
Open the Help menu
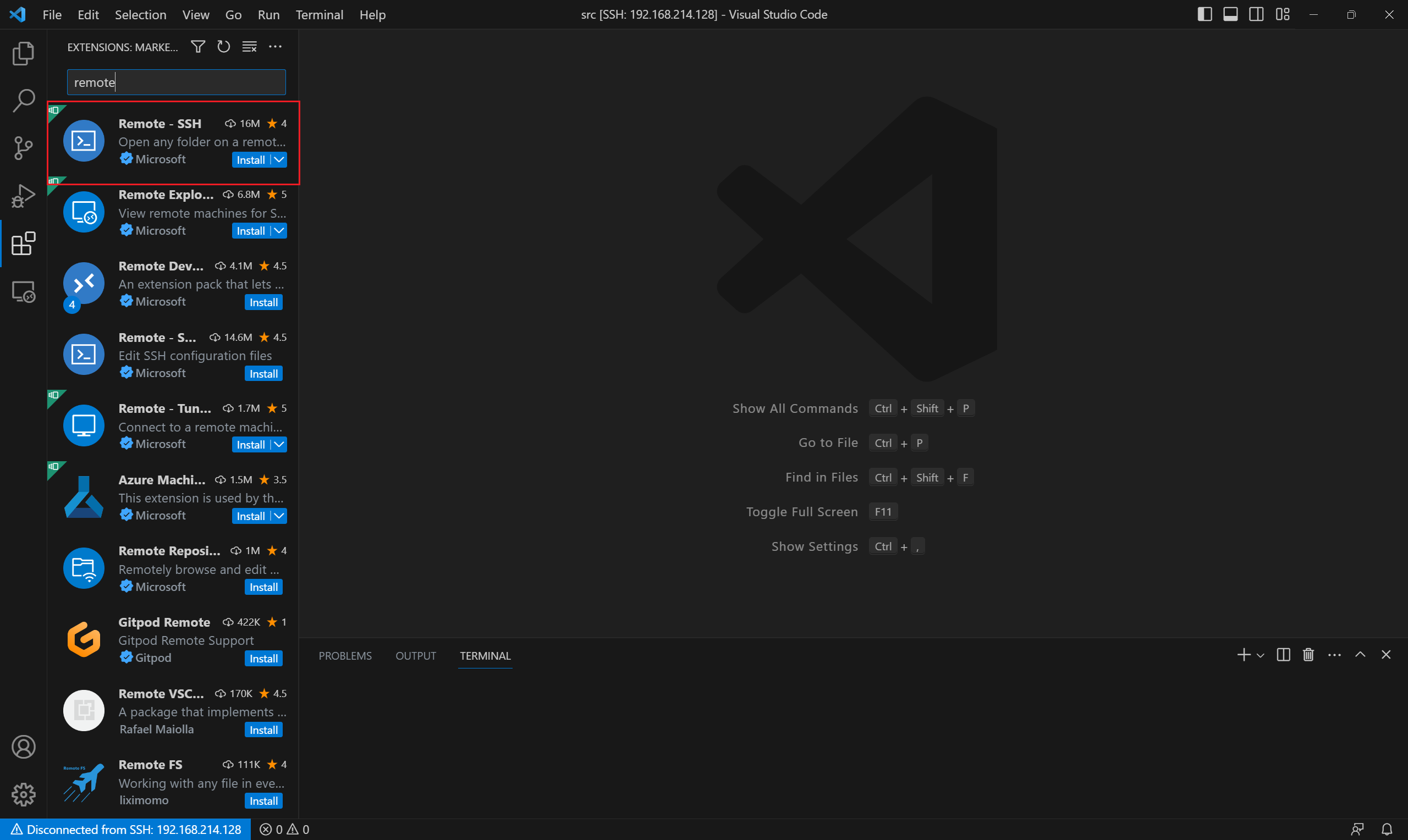pos(372,15)
